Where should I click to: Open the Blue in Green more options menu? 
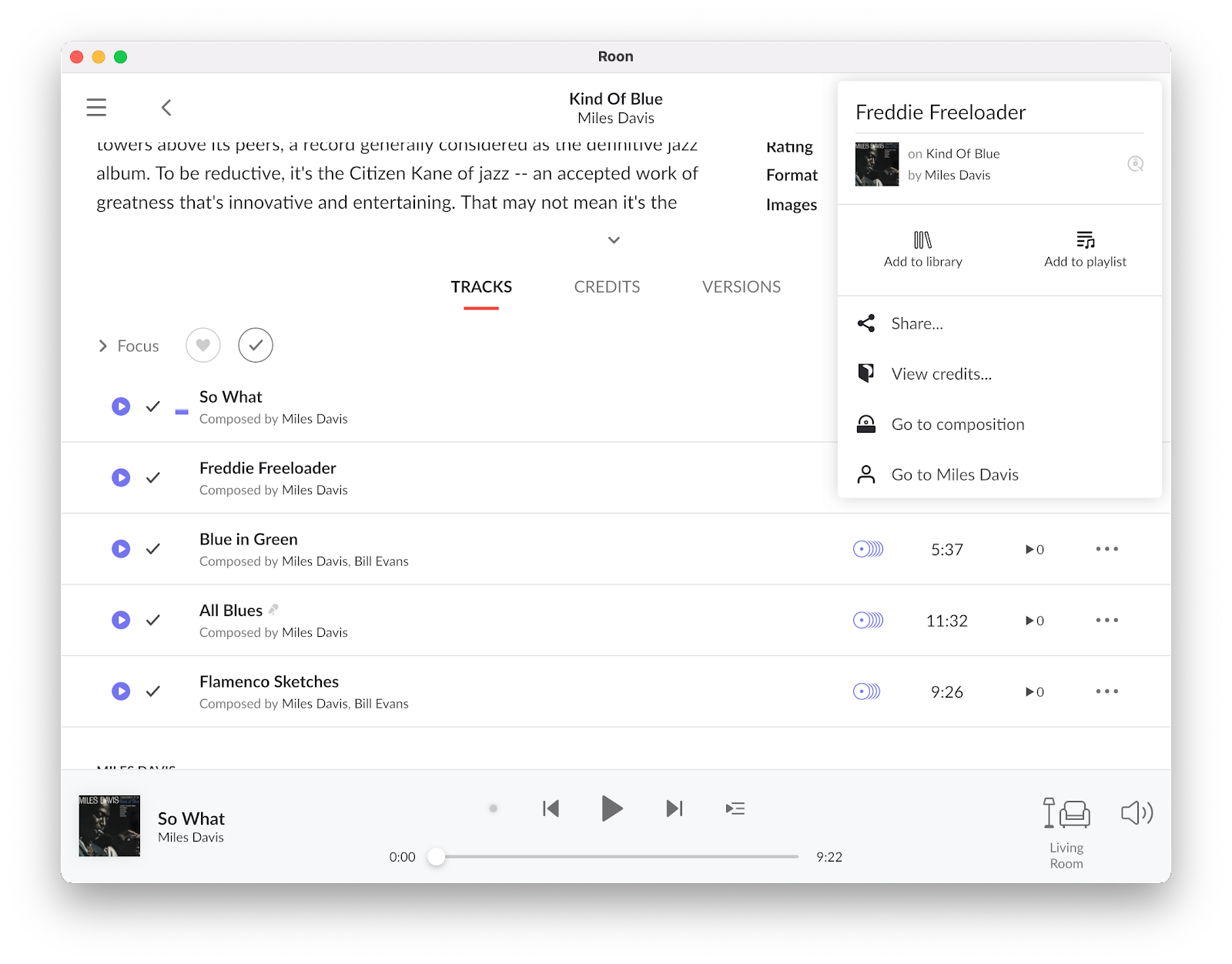click(1106, 549)
